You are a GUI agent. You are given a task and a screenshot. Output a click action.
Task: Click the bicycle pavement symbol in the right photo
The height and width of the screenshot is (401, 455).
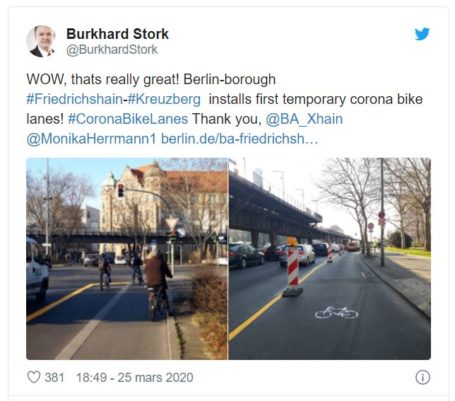coord(336,313)
